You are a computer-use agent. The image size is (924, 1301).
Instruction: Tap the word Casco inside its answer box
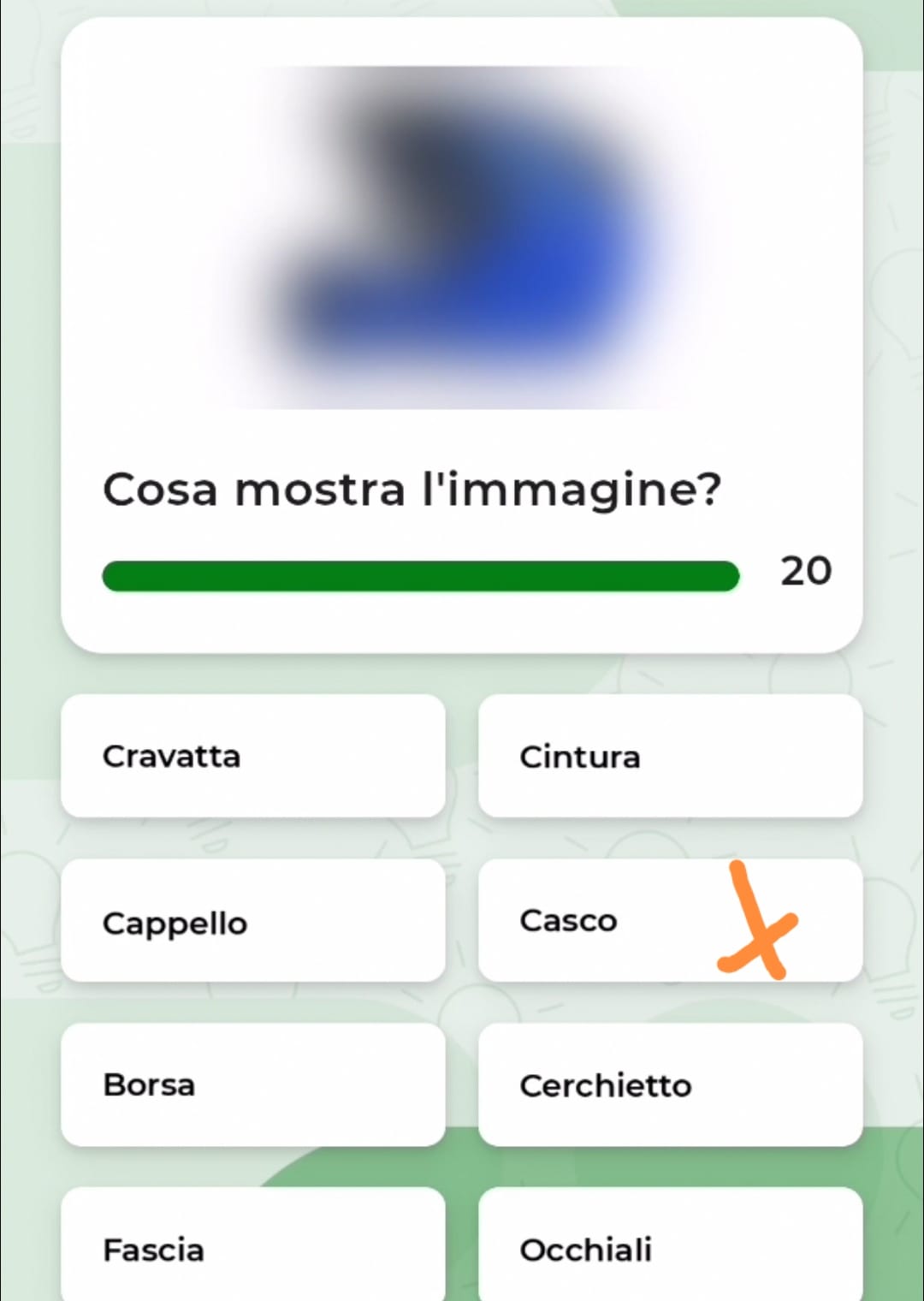[568, 921]
